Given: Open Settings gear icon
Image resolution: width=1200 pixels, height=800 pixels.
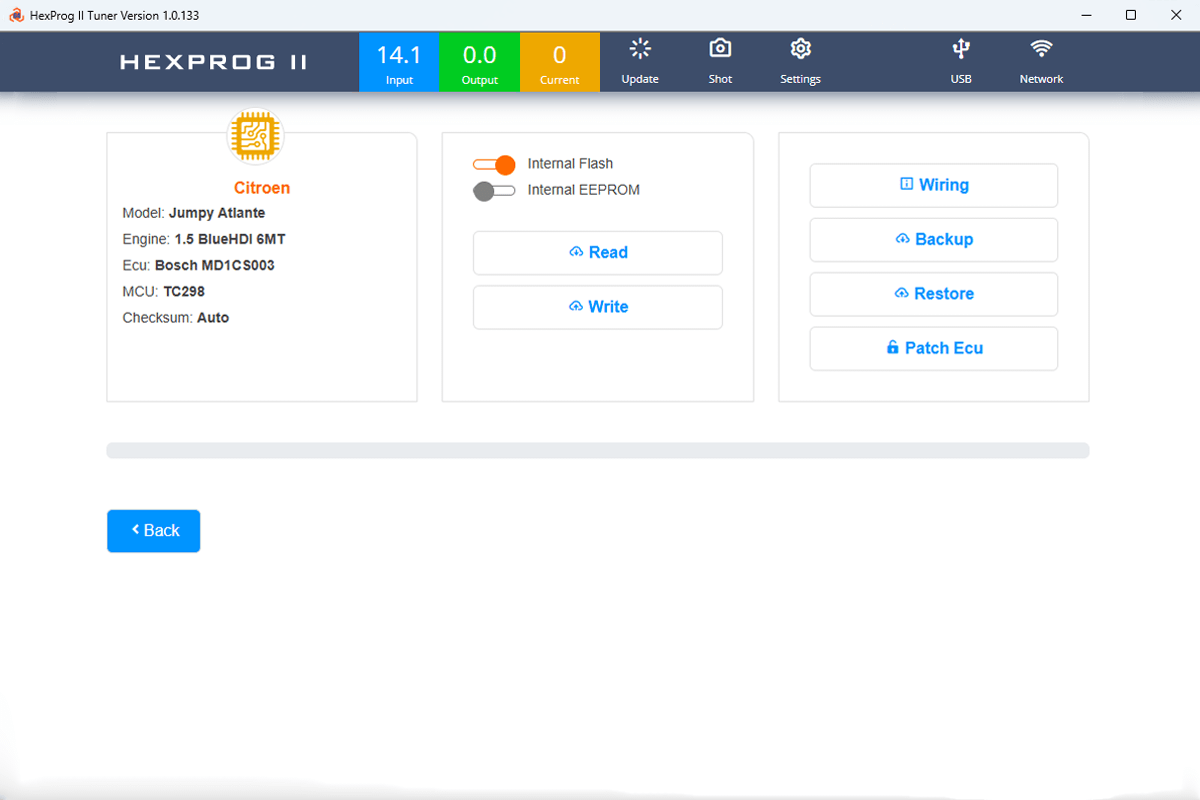Looking at the screenshot, I should (800, 49).
